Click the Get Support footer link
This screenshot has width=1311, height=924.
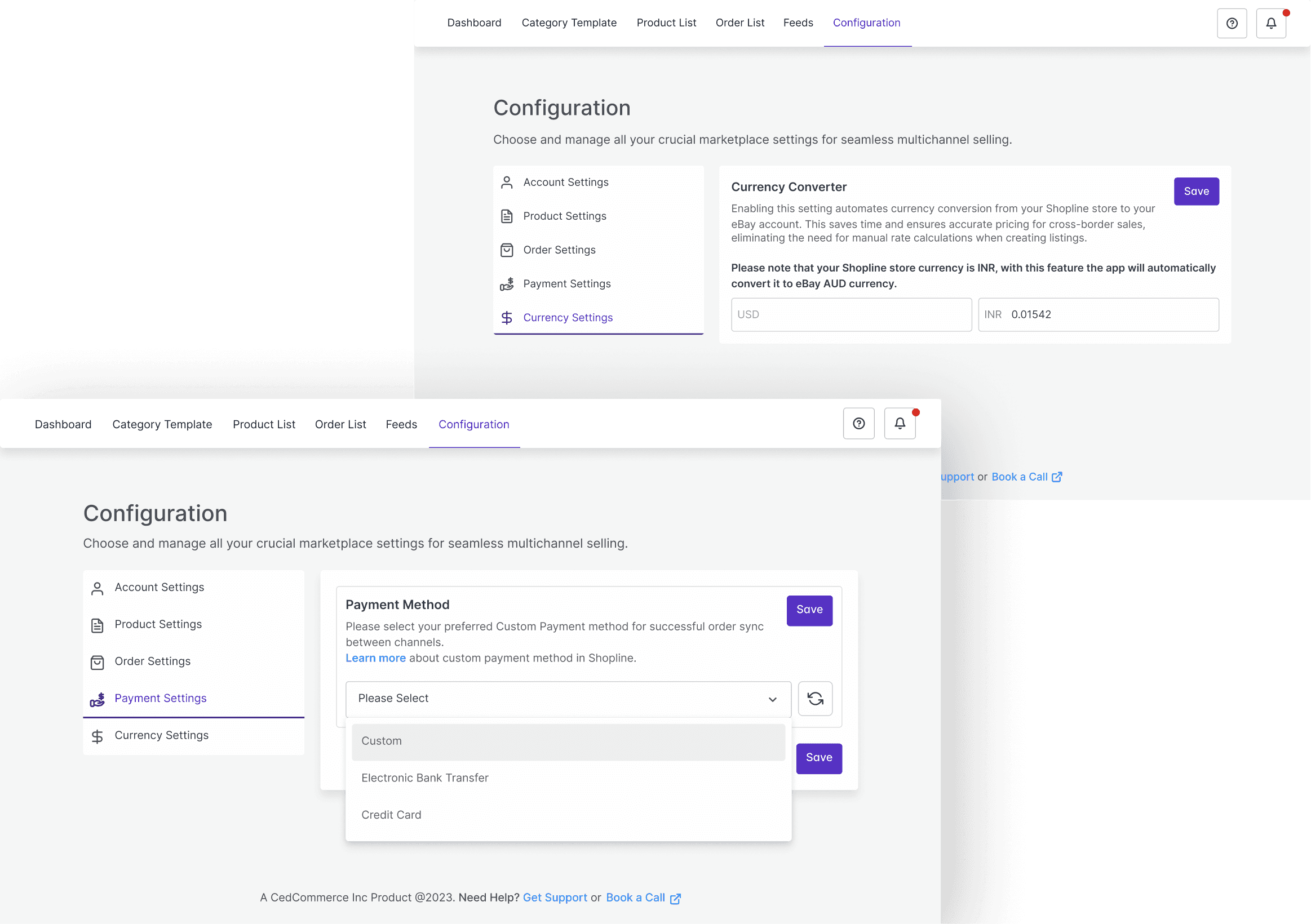[x=555, y=897]
